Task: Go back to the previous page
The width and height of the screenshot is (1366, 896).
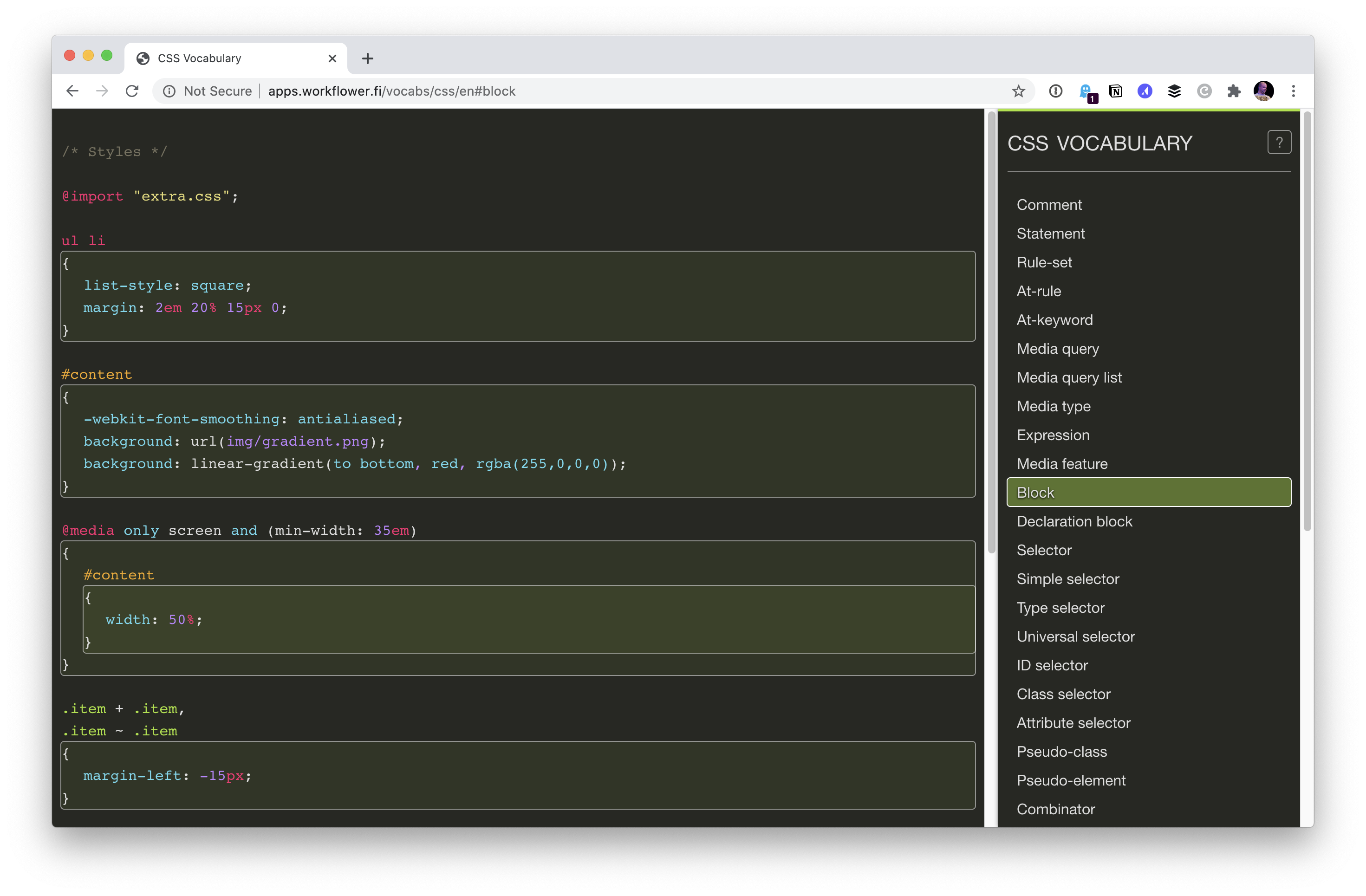Action: [x=72, y=91]
